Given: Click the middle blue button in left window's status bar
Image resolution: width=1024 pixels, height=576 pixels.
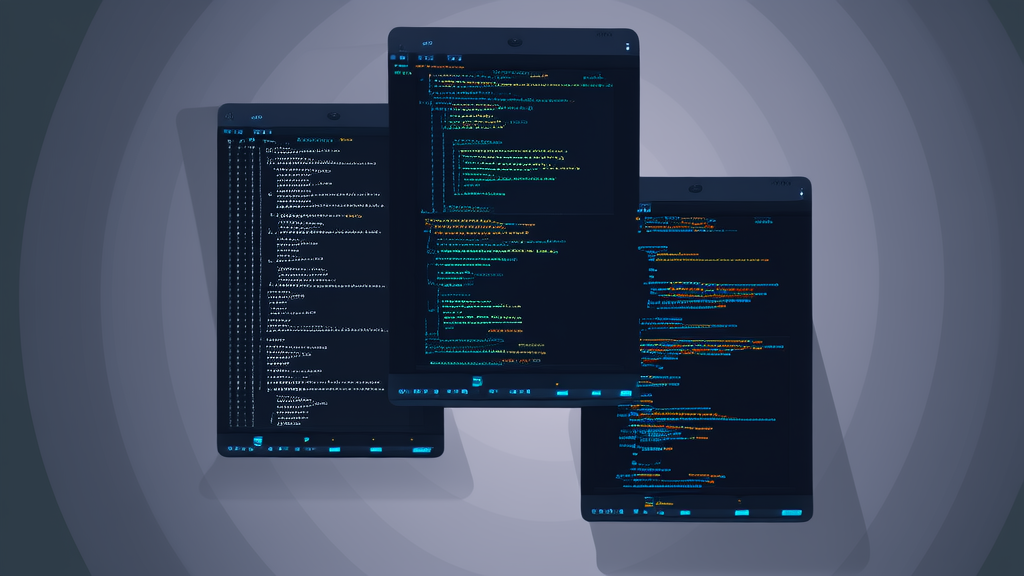Looking at the screenshot, I should [376, 450].
